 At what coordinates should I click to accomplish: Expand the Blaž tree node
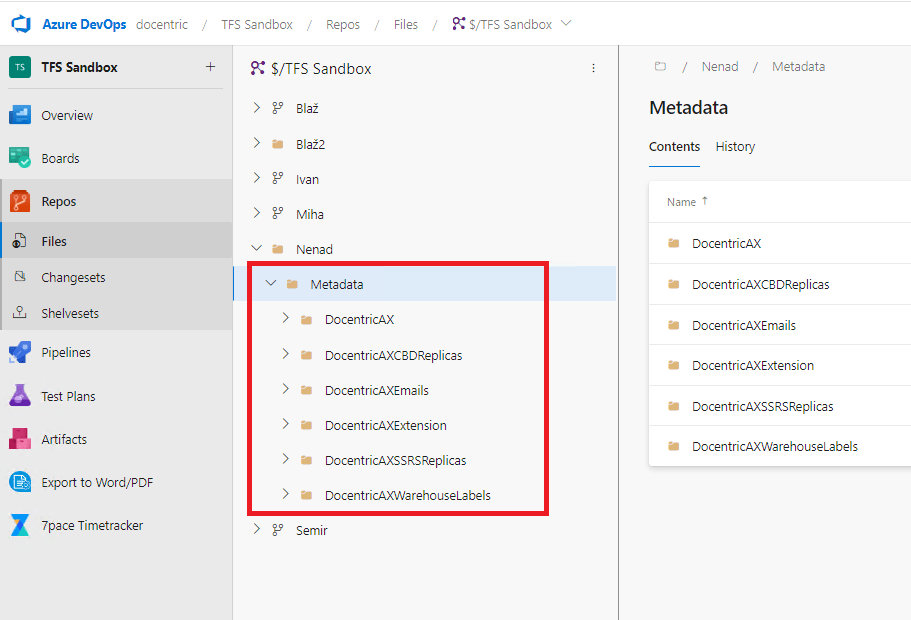point(256,108)
